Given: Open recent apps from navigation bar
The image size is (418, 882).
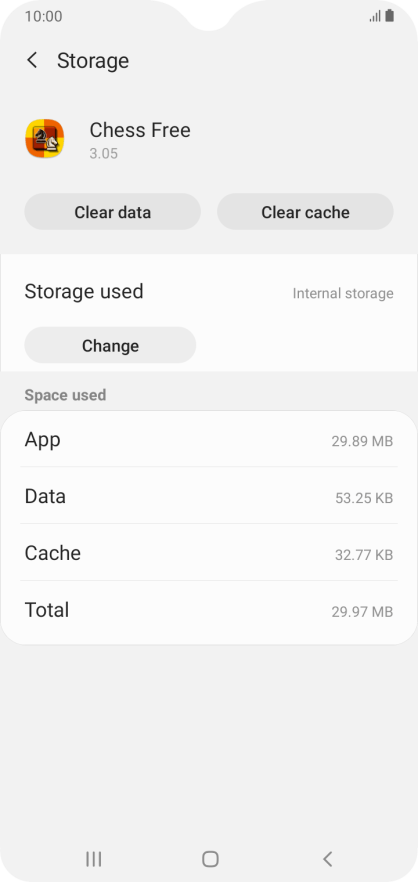Looking at the screenshot, I should [x=93, y=858].
